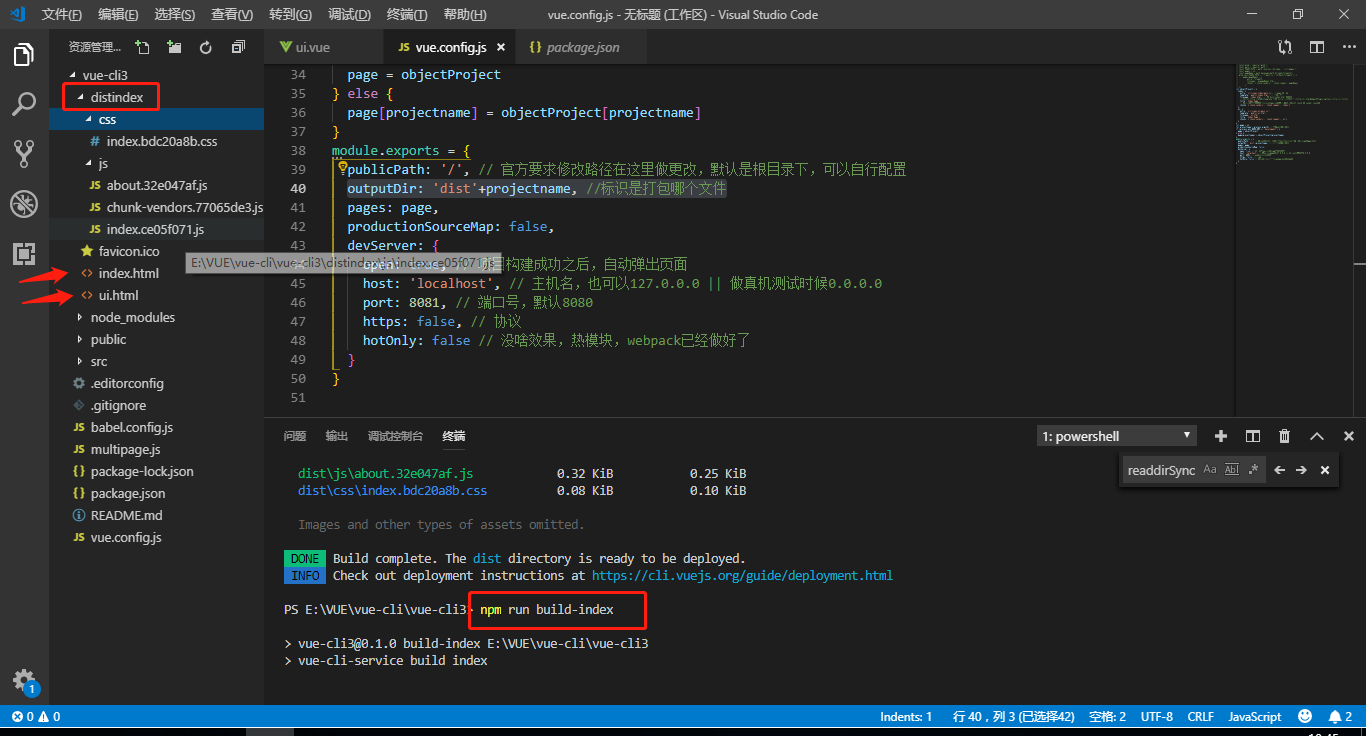Kill the terminal with trash icon
1366x736 pixels.
coord(1284,436)
